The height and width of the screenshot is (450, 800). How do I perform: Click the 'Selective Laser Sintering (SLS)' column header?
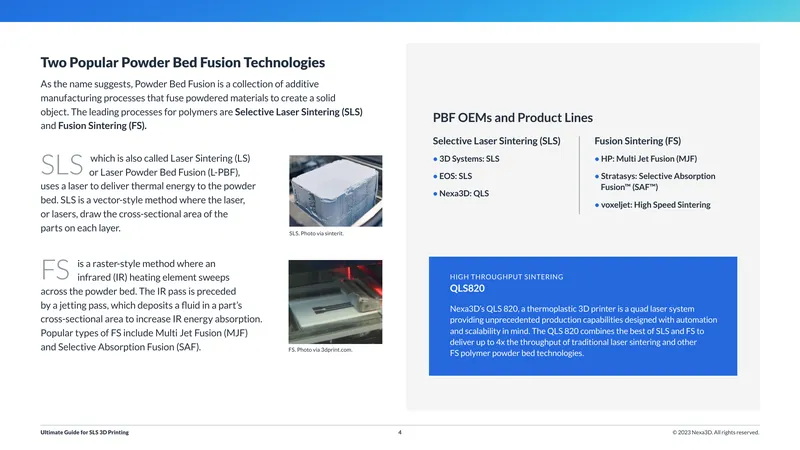click(496, 141)
